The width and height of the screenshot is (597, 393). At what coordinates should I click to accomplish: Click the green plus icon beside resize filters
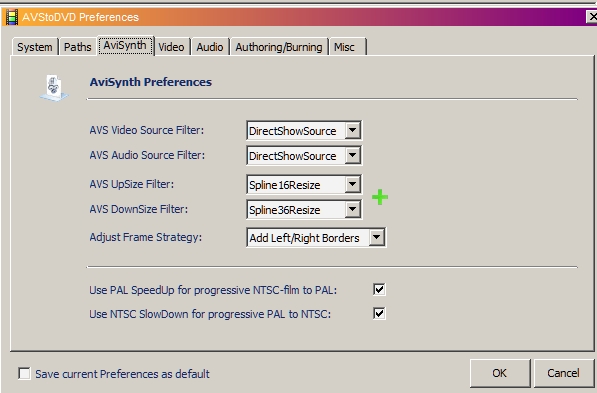(380, 197)
